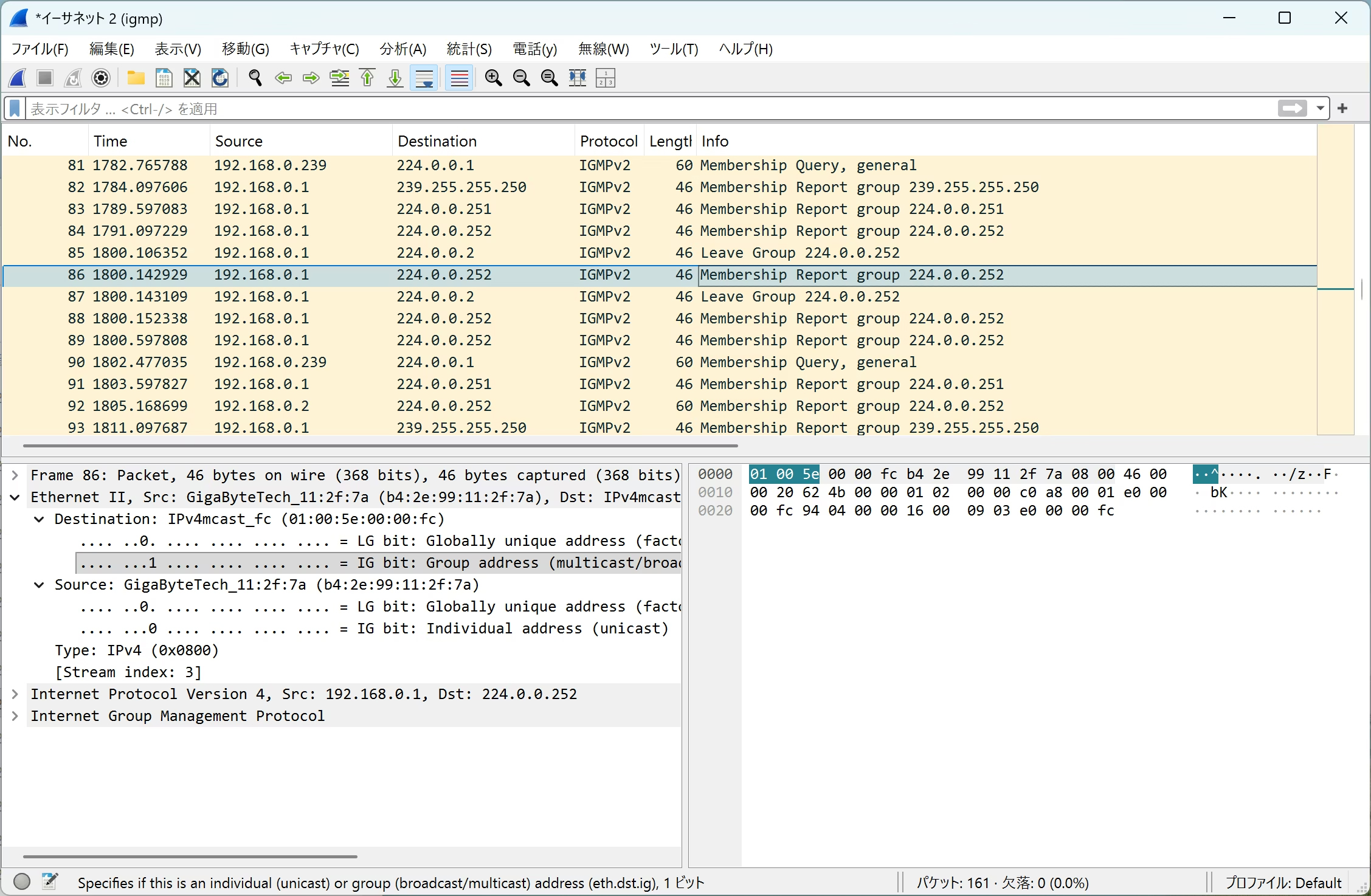Toggle auto-scroll during live capture
The image size is (1371, 896).
pyautogui.click(x=424, y=78)
